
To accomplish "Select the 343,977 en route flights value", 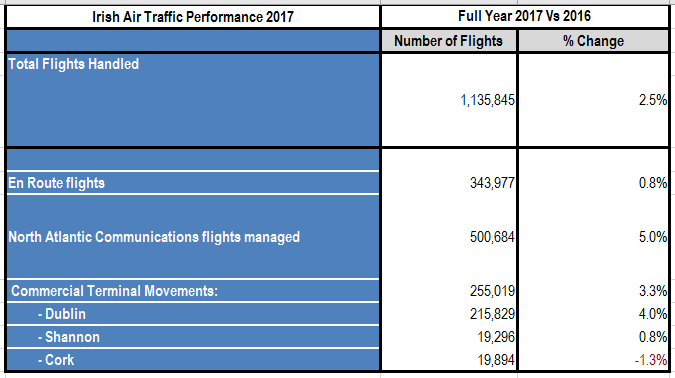I will 492,183.
